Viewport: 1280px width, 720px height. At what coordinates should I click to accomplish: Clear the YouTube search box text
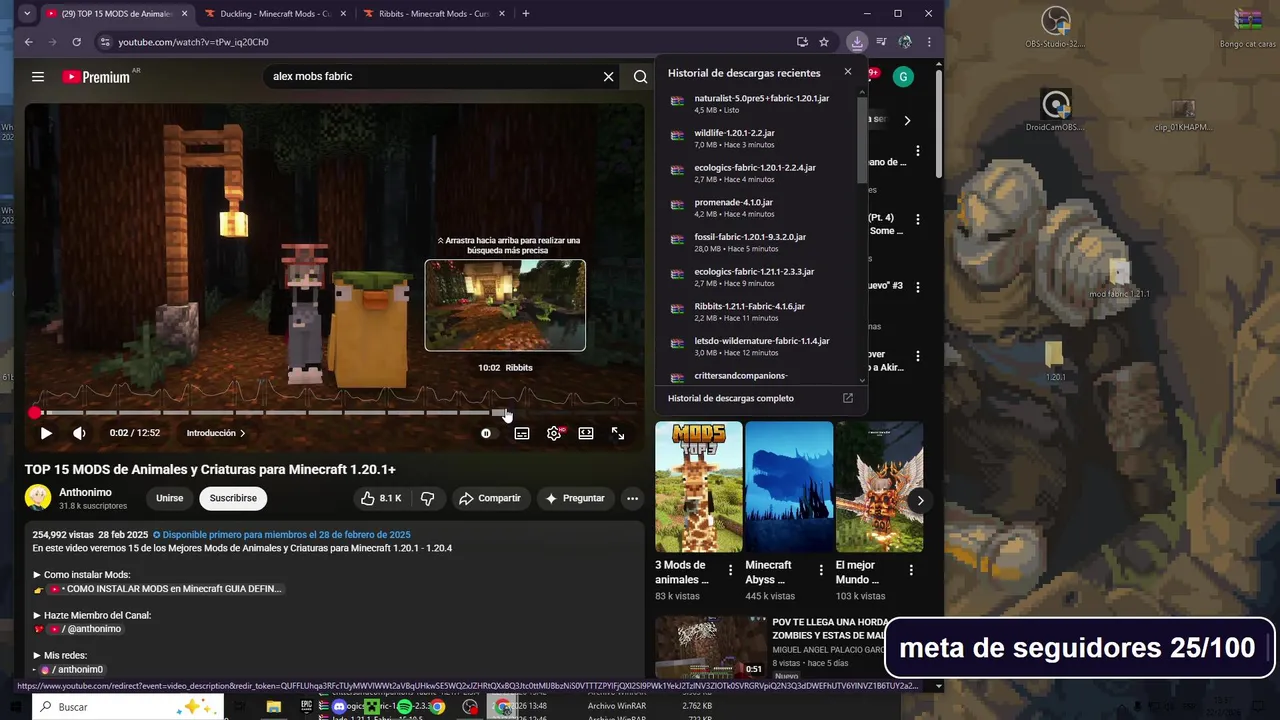(608, 77)
